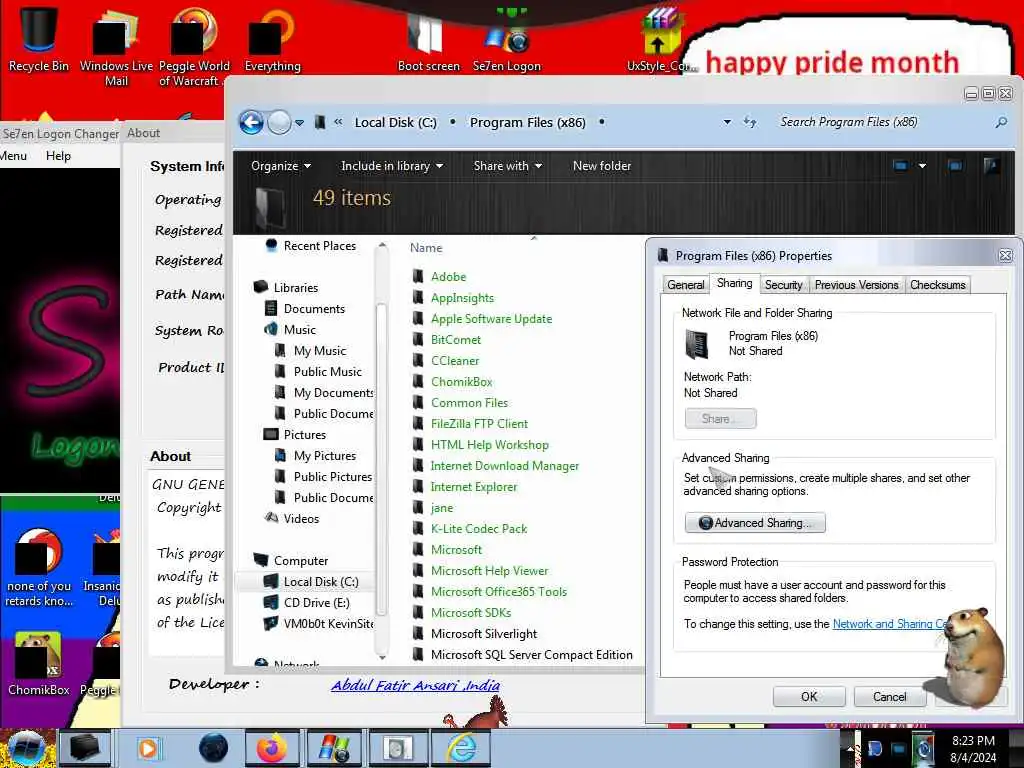Open Menu in Se7en Logon Changer
The height and width of the screenshot is (768, 1024).
coord(14,155)
